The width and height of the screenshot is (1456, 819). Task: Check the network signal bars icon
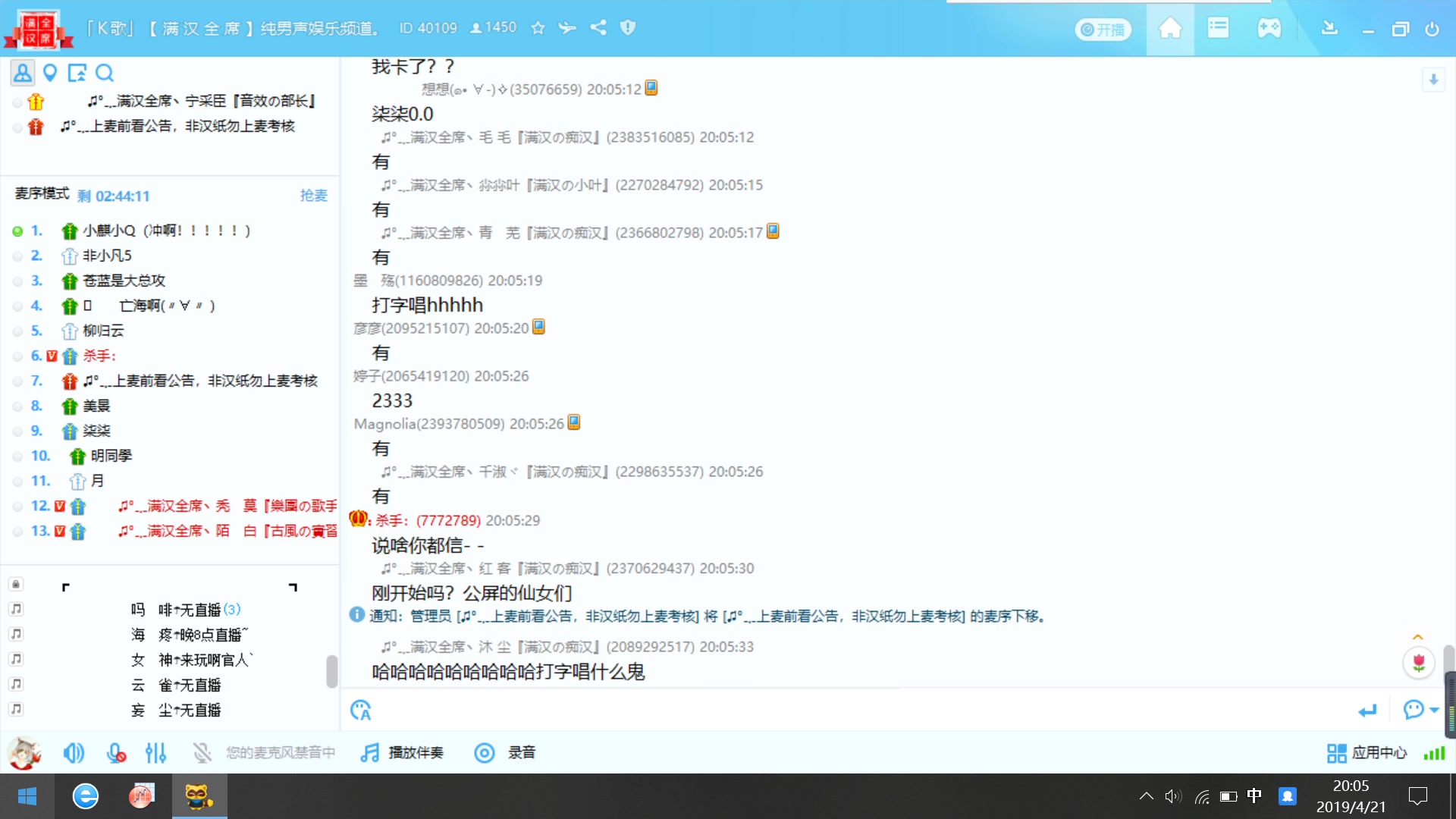pos(1434,753)
